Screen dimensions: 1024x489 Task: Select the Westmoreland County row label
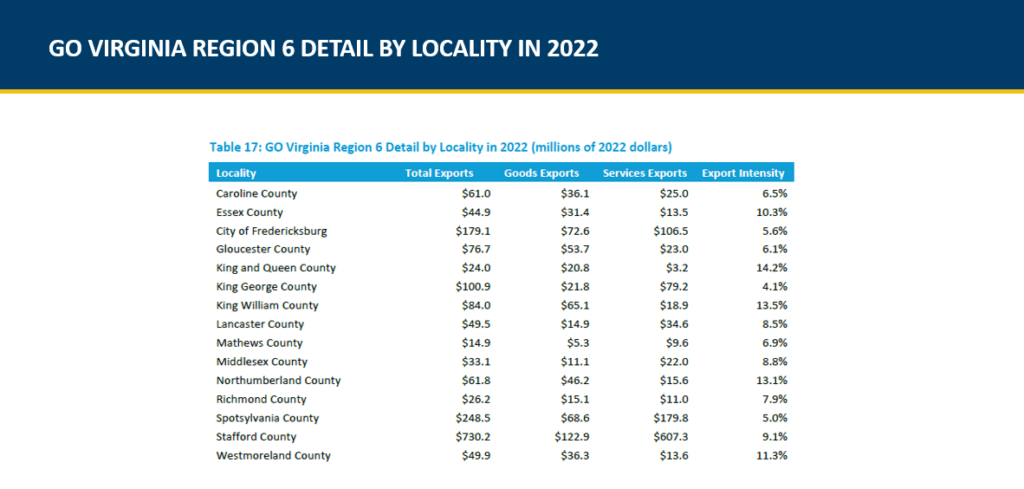click(x=273, y=456)
